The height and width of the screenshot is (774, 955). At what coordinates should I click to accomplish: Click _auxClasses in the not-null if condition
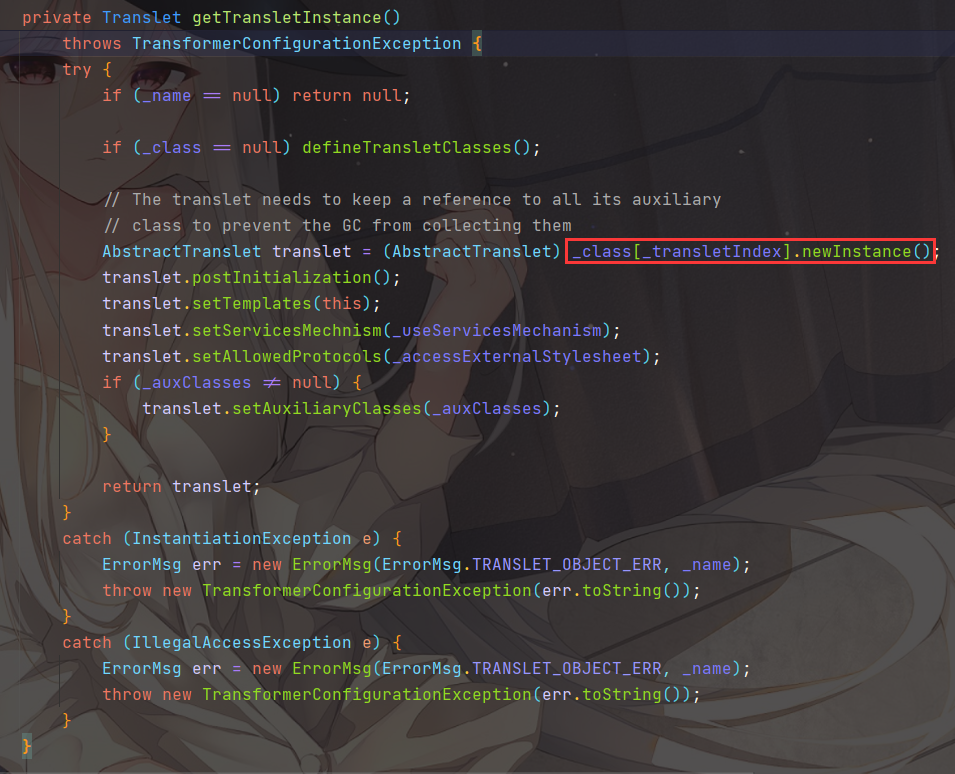click(x=196, y=382)
